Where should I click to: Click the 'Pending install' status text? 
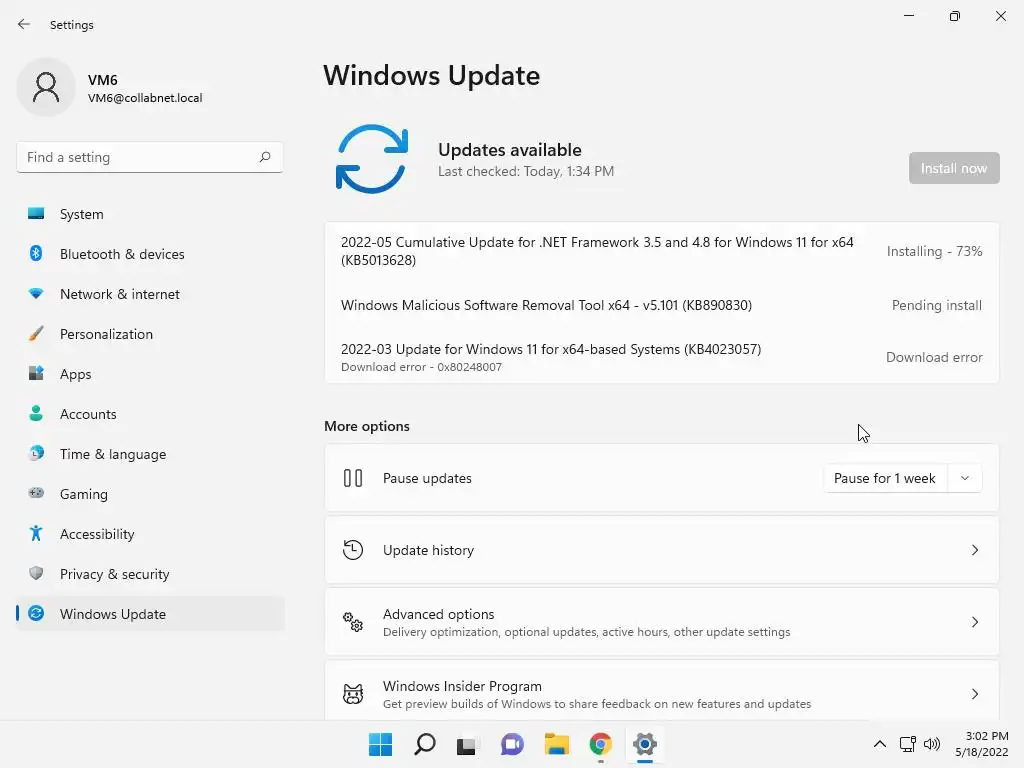point(936,305)
